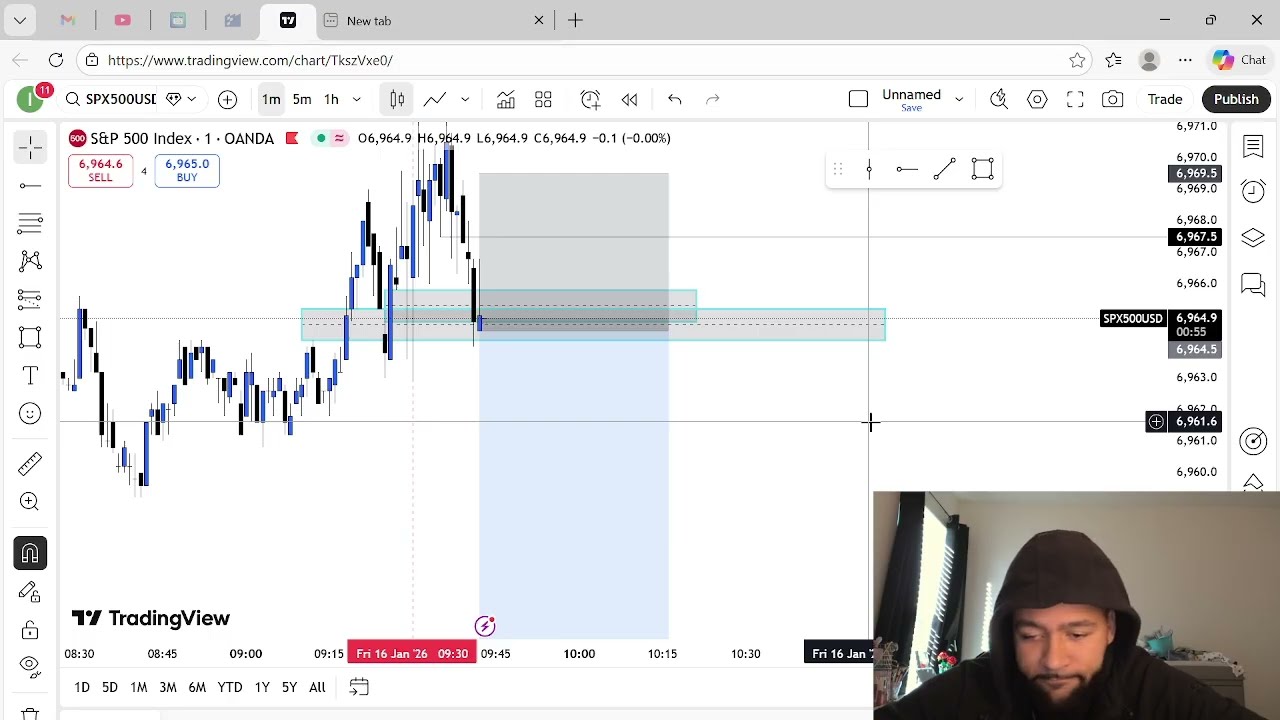Viewport: 1280px width, 720px height.
Task: Select the rectangle shapes tool
Action: [30, 337]
